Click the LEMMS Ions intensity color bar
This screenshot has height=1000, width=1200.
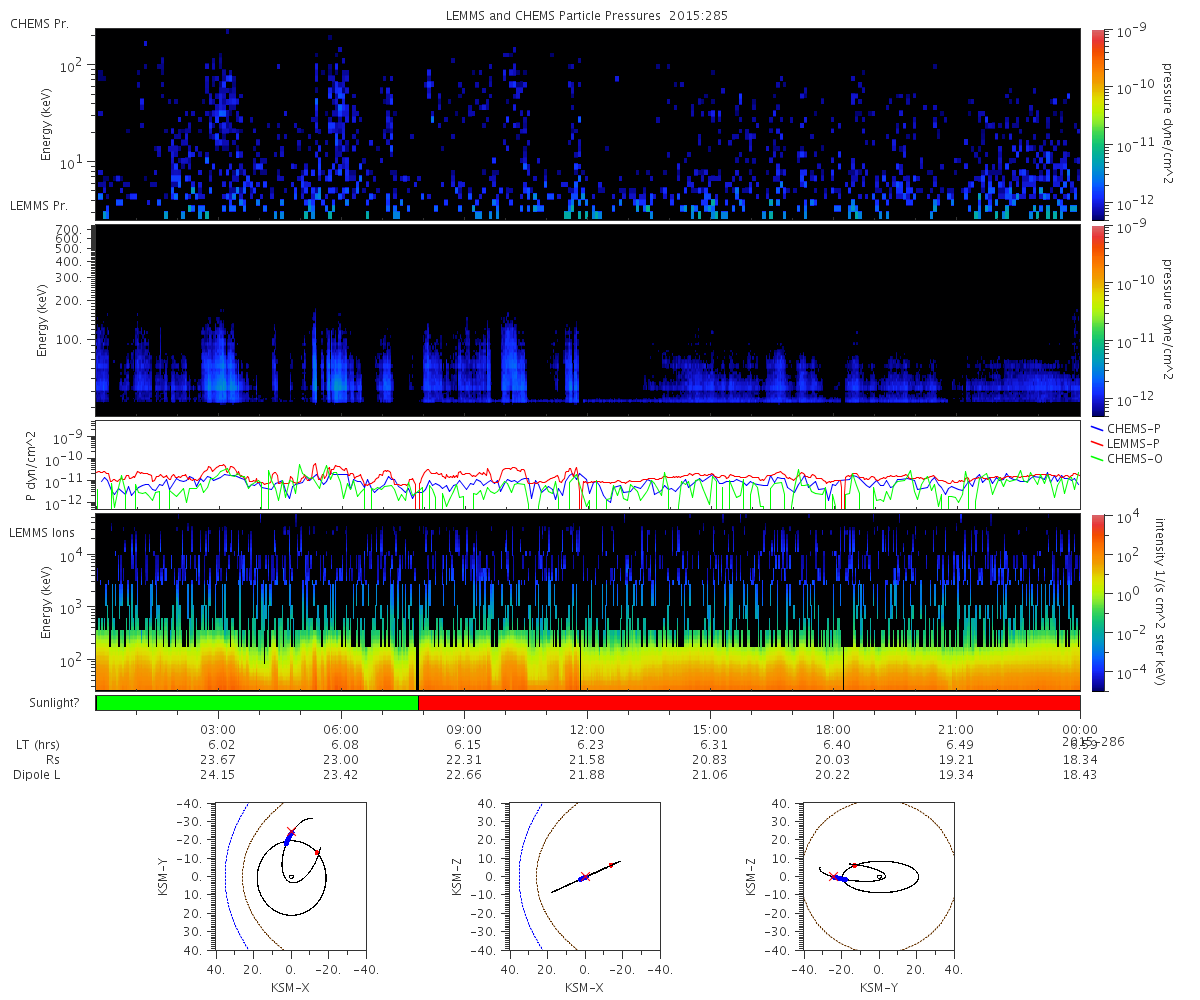(1097, 602)
